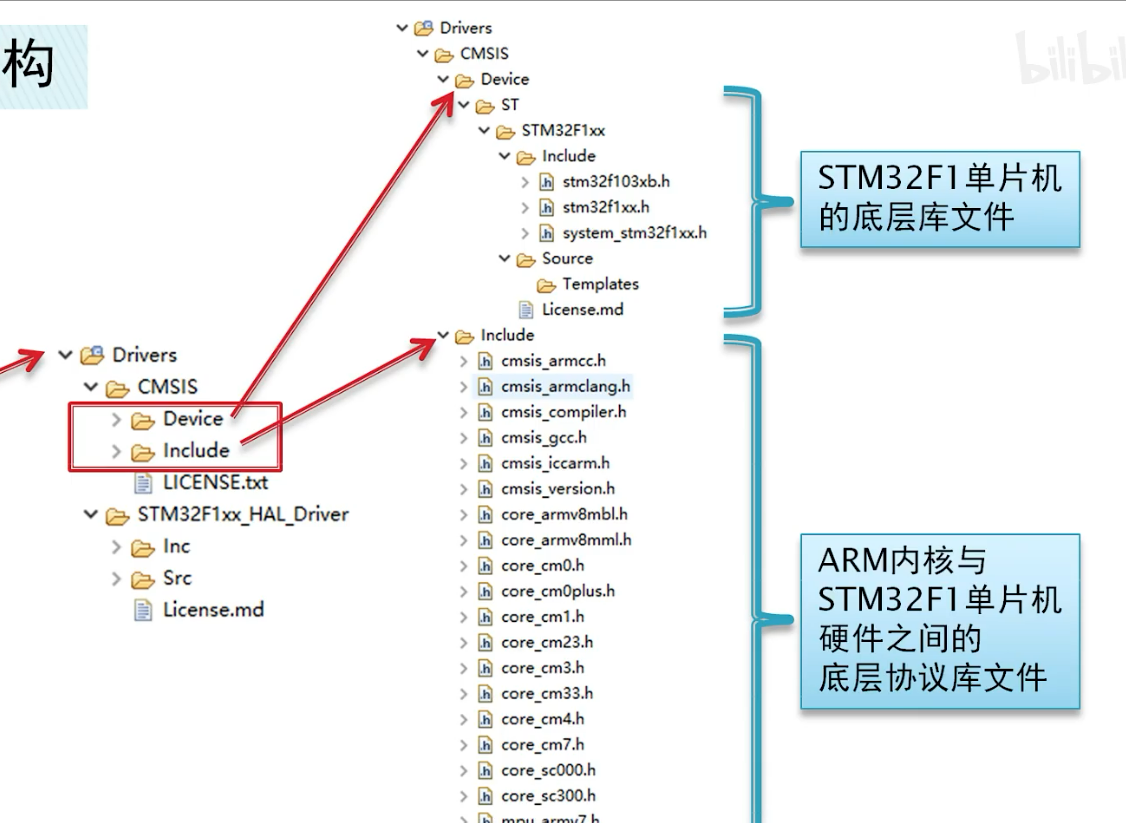The width and height of the screenshot is (1126, 823).
Task: Click the STM32F1xx_HAL_Driver folder icon
Action: (x=117, y=516)
